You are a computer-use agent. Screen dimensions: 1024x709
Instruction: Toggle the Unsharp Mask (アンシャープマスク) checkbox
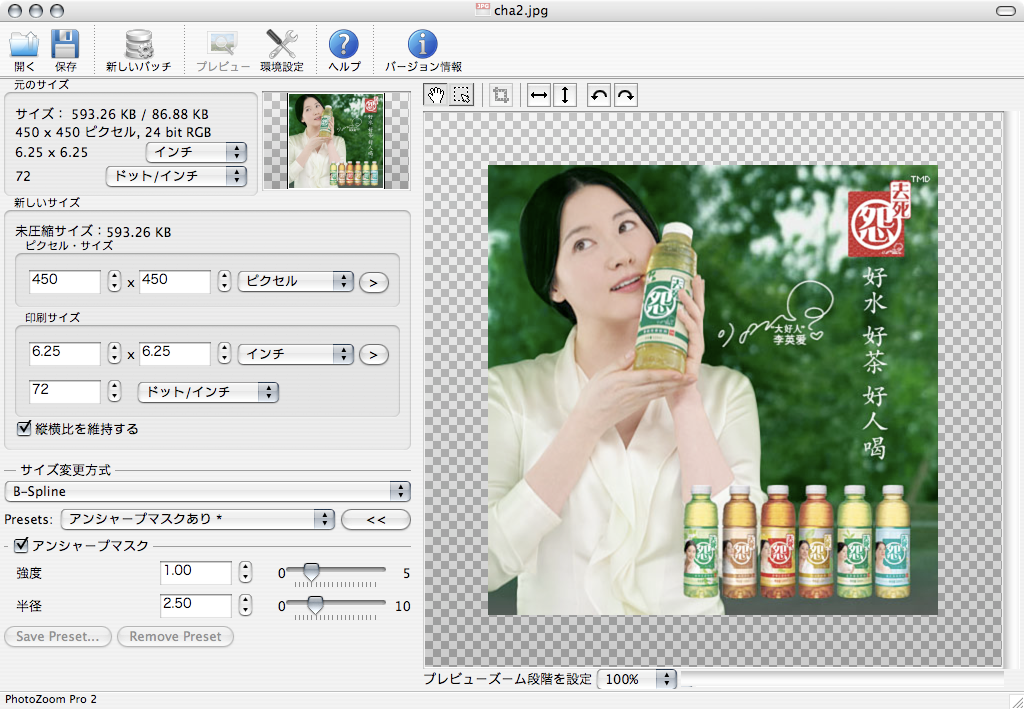coord(22,544)
